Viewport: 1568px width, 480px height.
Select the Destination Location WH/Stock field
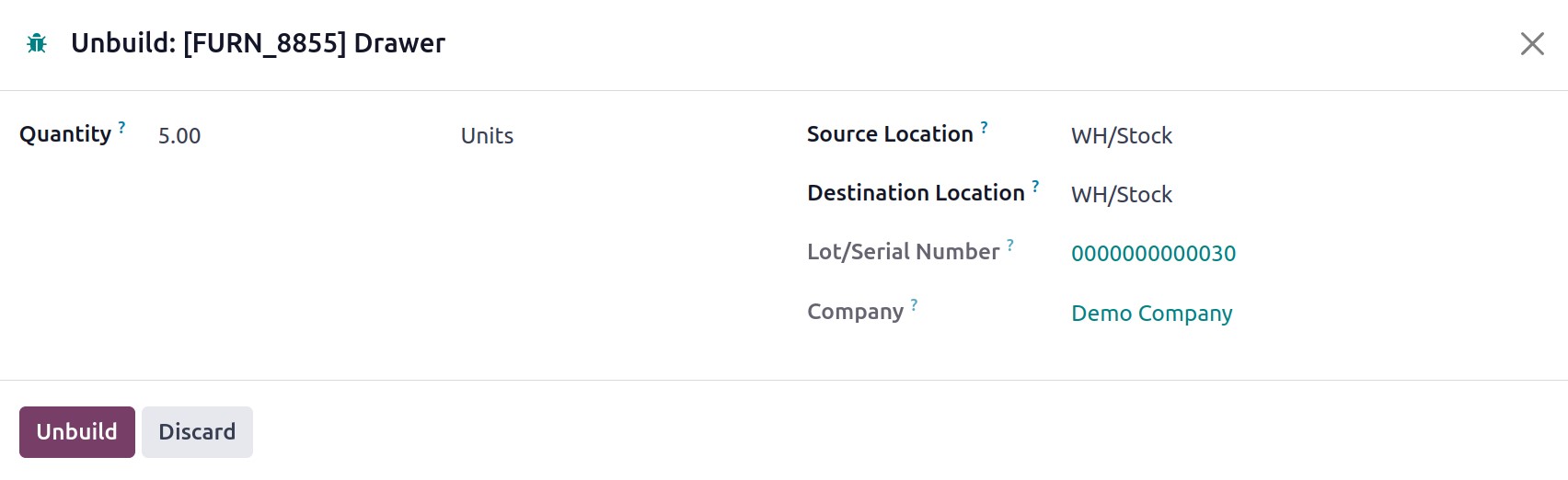(x=1307, y=195)
